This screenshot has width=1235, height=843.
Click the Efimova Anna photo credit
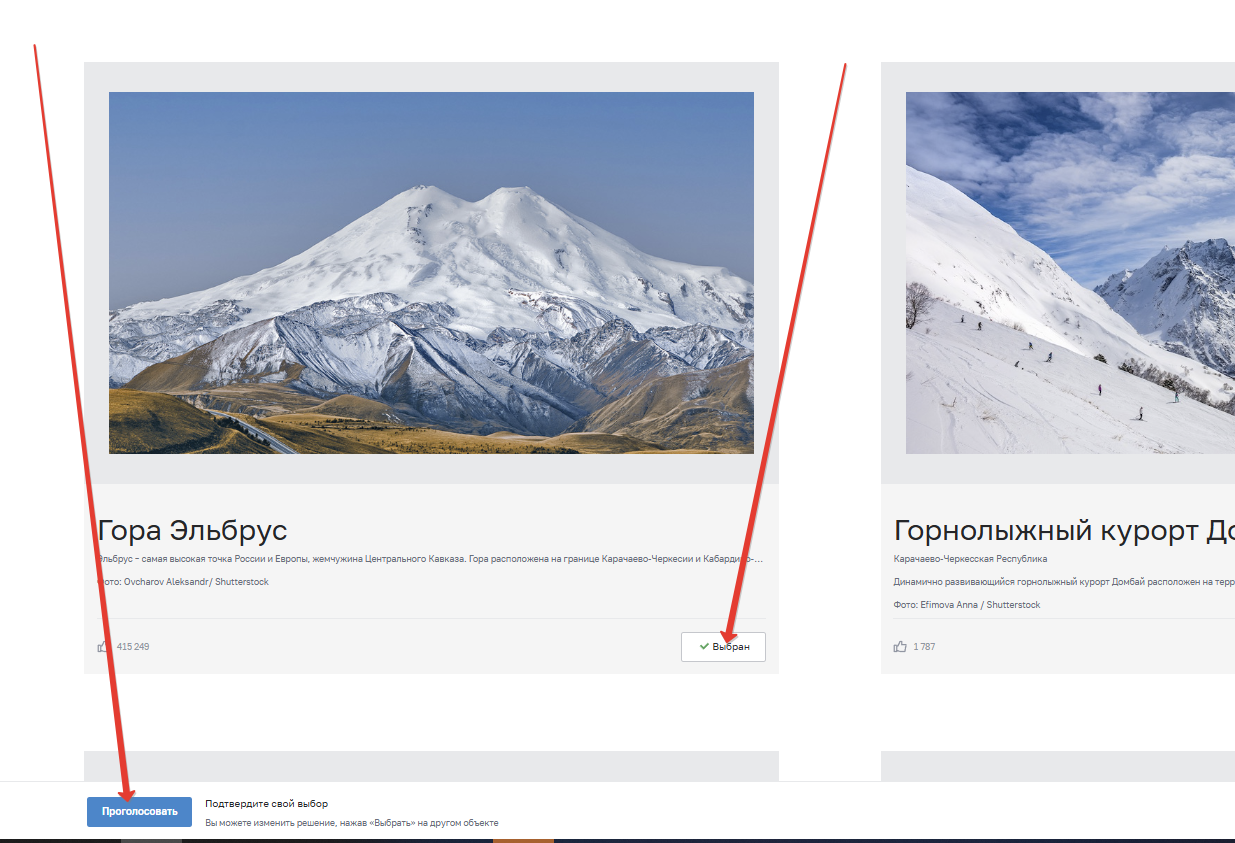coord(967,605)
